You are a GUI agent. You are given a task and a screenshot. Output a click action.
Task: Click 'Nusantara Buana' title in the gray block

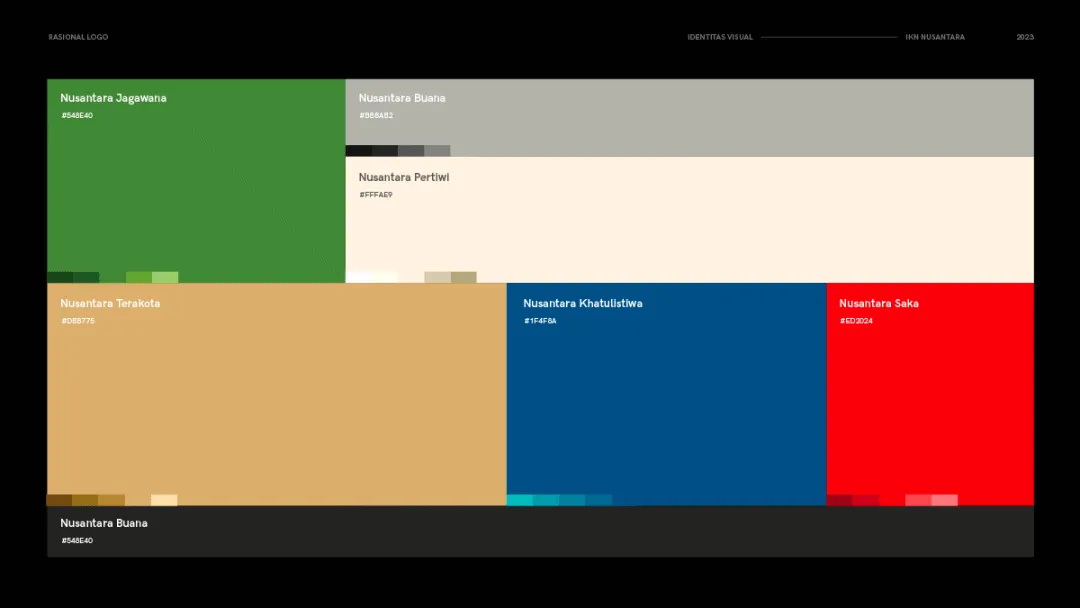pyautogui.click(x=402, y=98)
